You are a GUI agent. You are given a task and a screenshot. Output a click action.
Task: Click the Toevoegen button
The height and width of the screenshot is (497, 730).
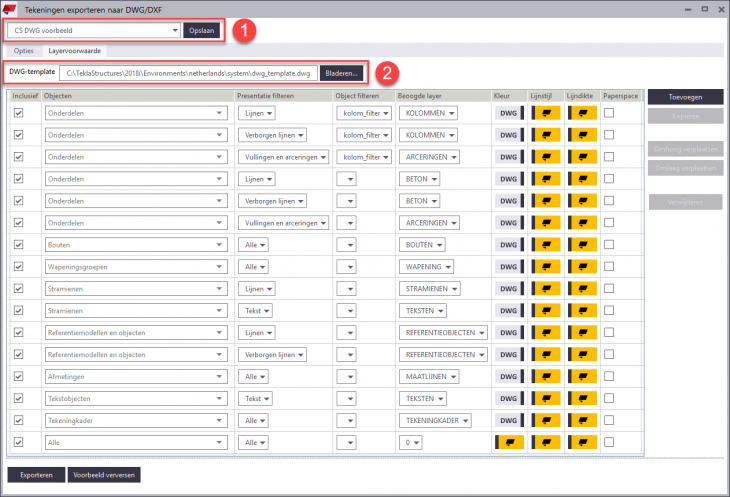click(683, 96)
